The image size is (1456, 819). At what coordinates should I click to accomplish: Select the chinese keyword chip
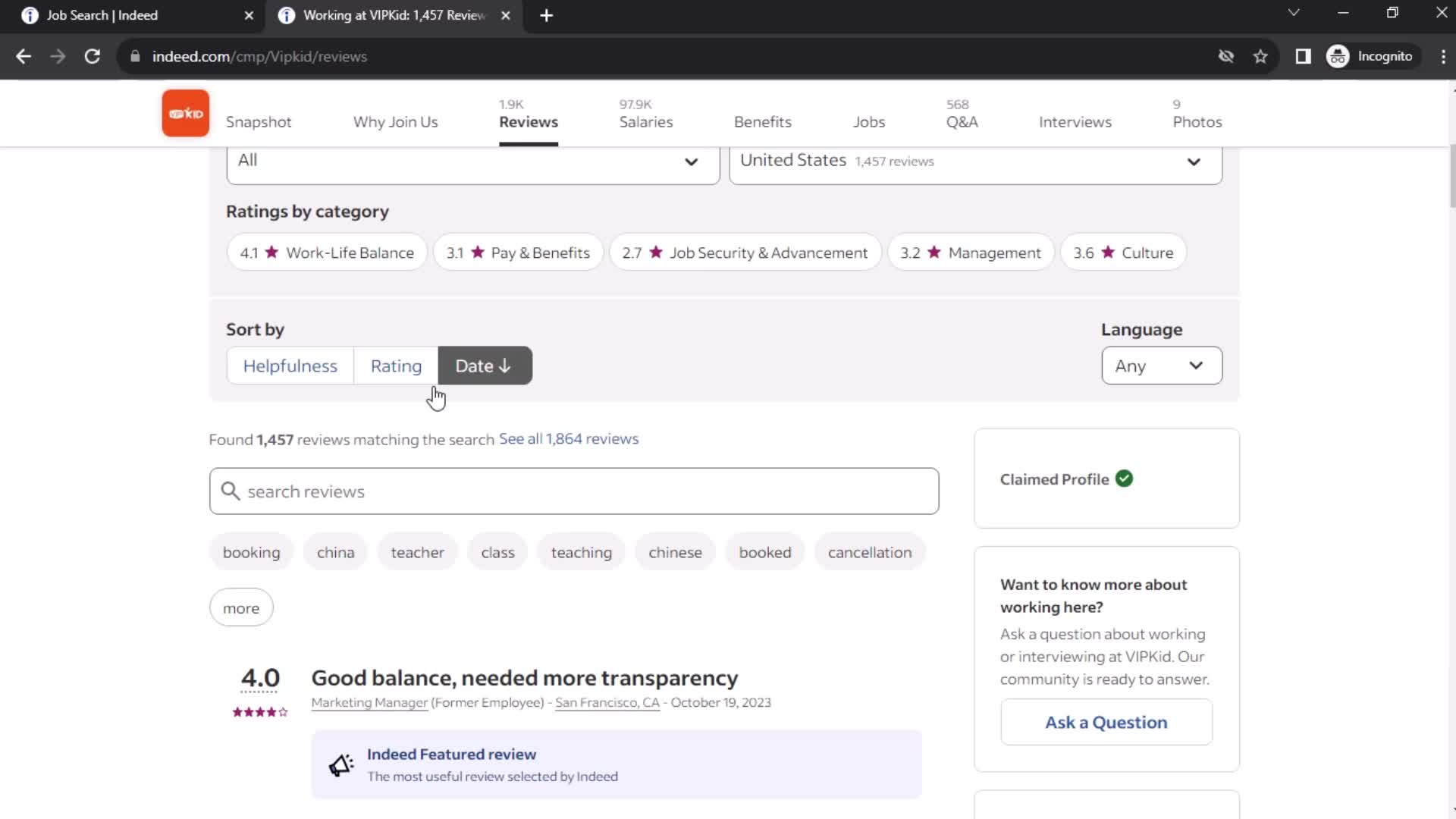[x=675, y=553]
